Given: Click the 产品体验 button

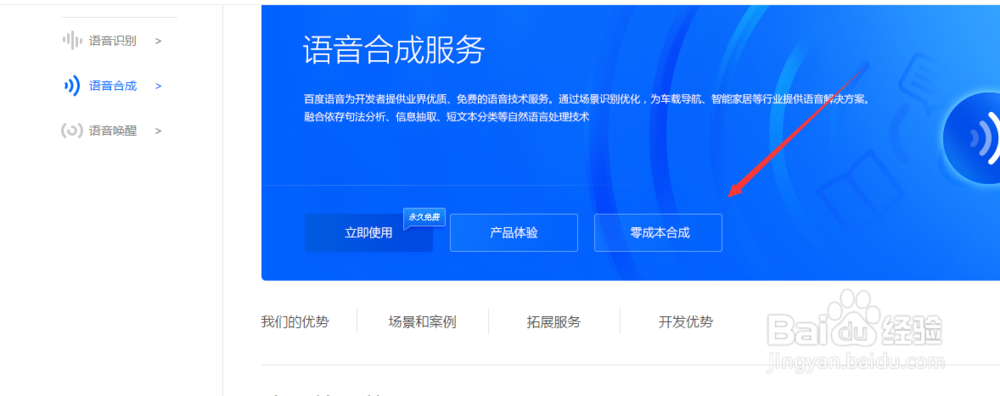Looking at the screenshot, I should (513, 233).
